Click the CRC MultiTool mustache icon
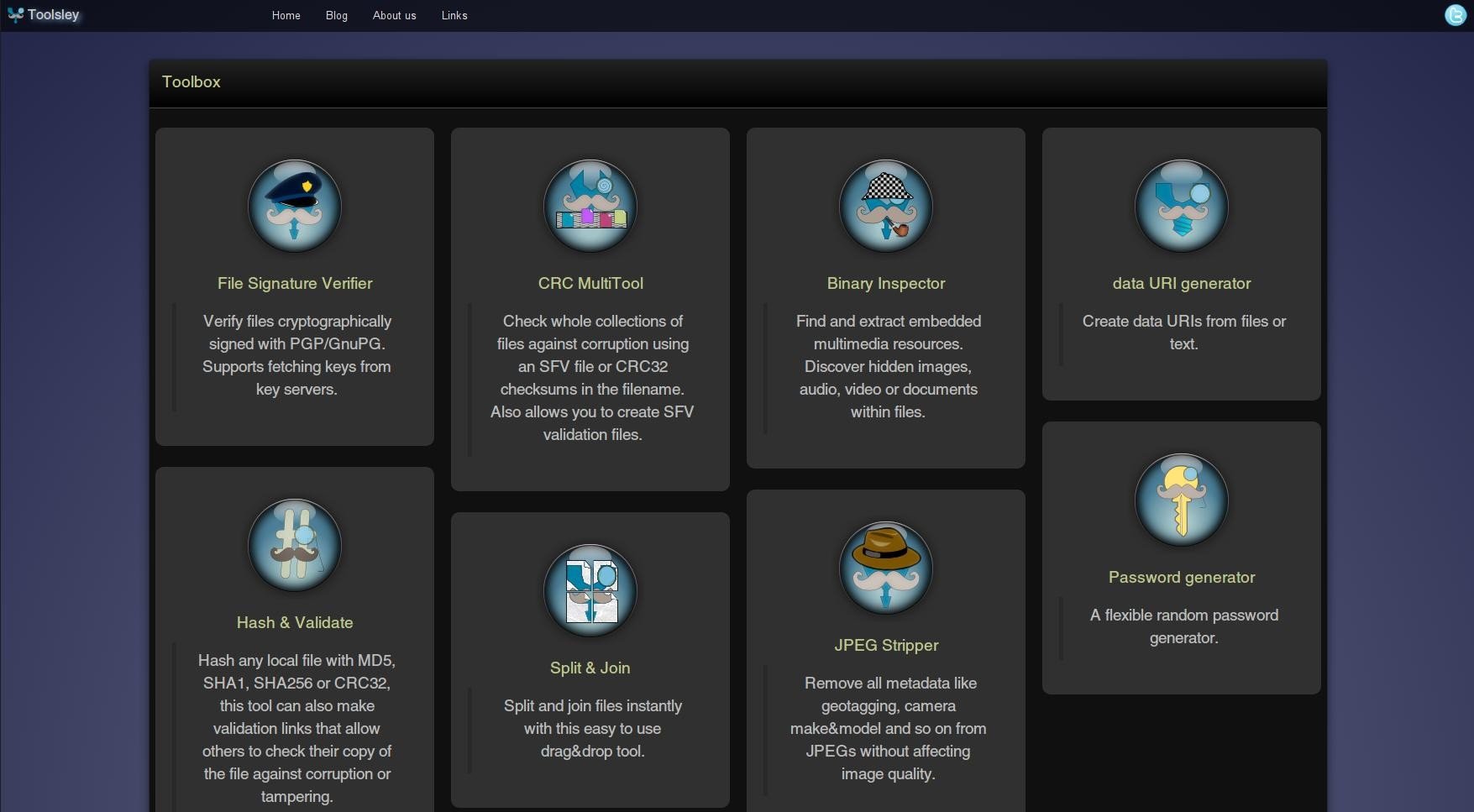Viewport: 1474px width, 812px height. [x=590, y=206]
